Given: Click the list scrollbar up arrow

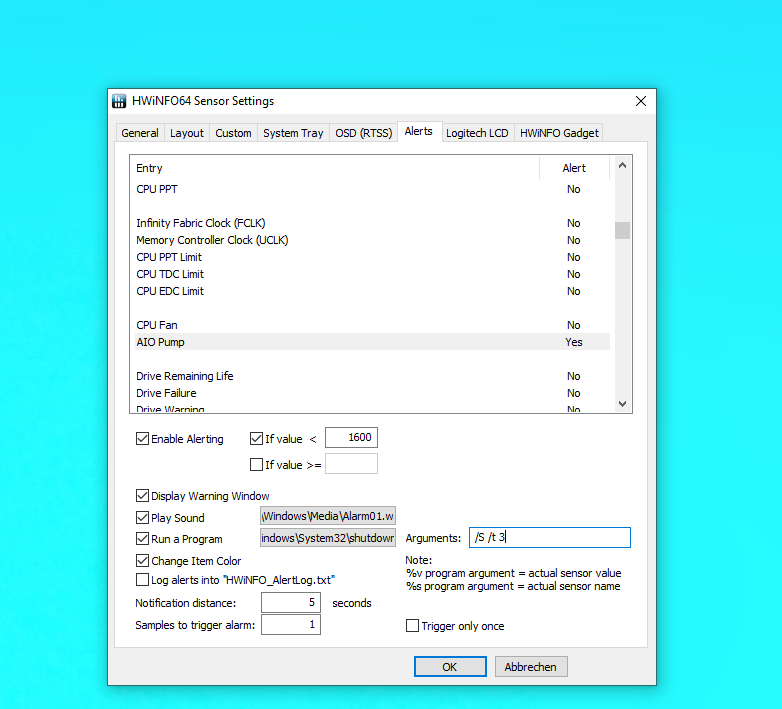Looking at the screenshot, I should (622, 166).
